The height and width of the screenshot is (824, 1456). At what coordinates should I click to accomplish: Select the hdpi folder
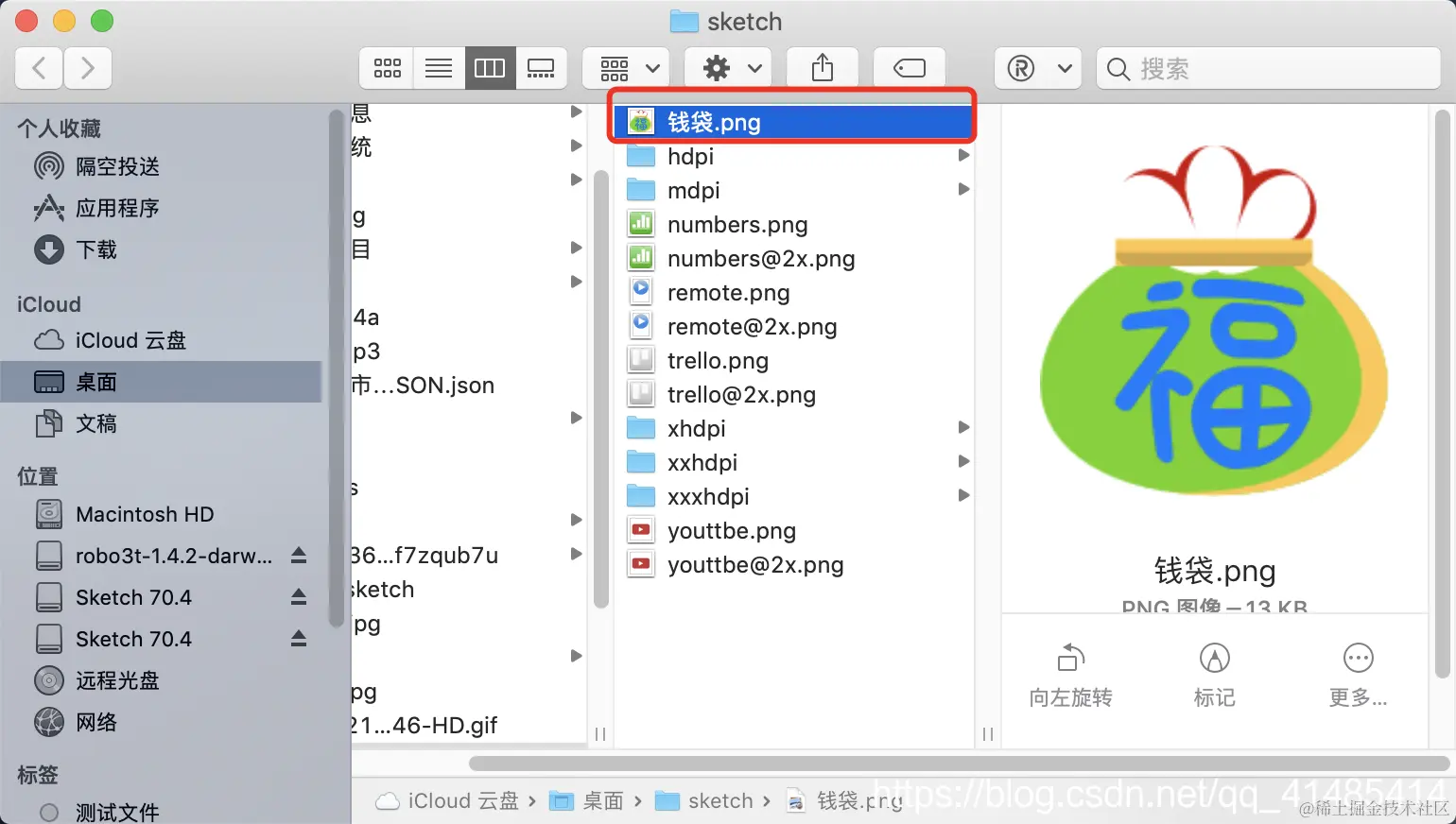click(792, 156)
